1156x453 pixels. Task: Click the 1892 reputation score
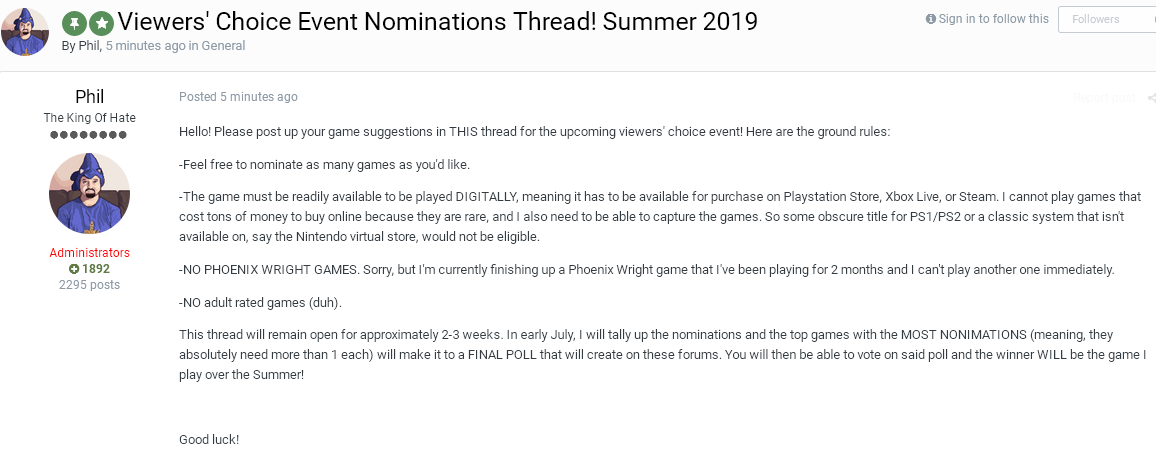click(x=96, y=269)
